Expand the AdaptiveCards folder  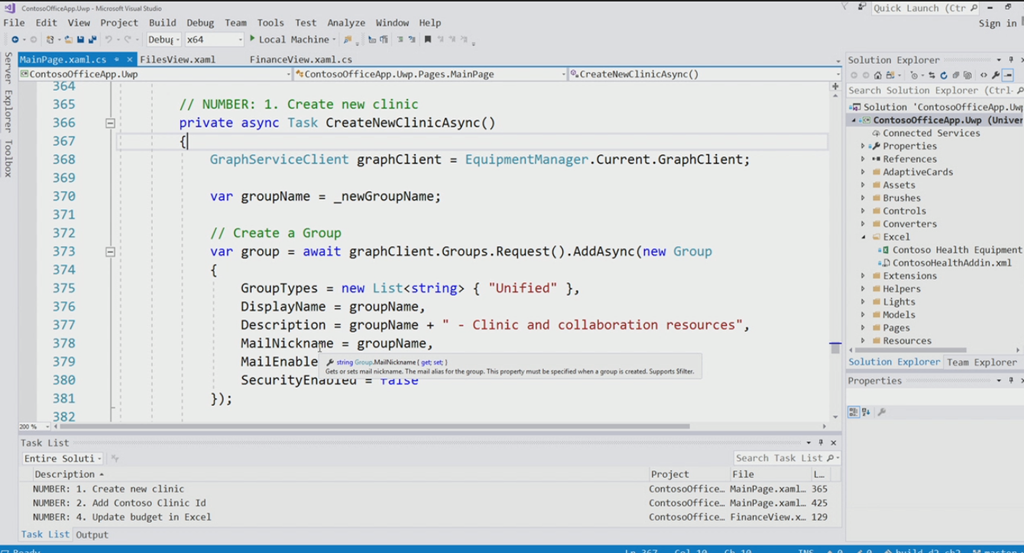[x=863, y=172]
